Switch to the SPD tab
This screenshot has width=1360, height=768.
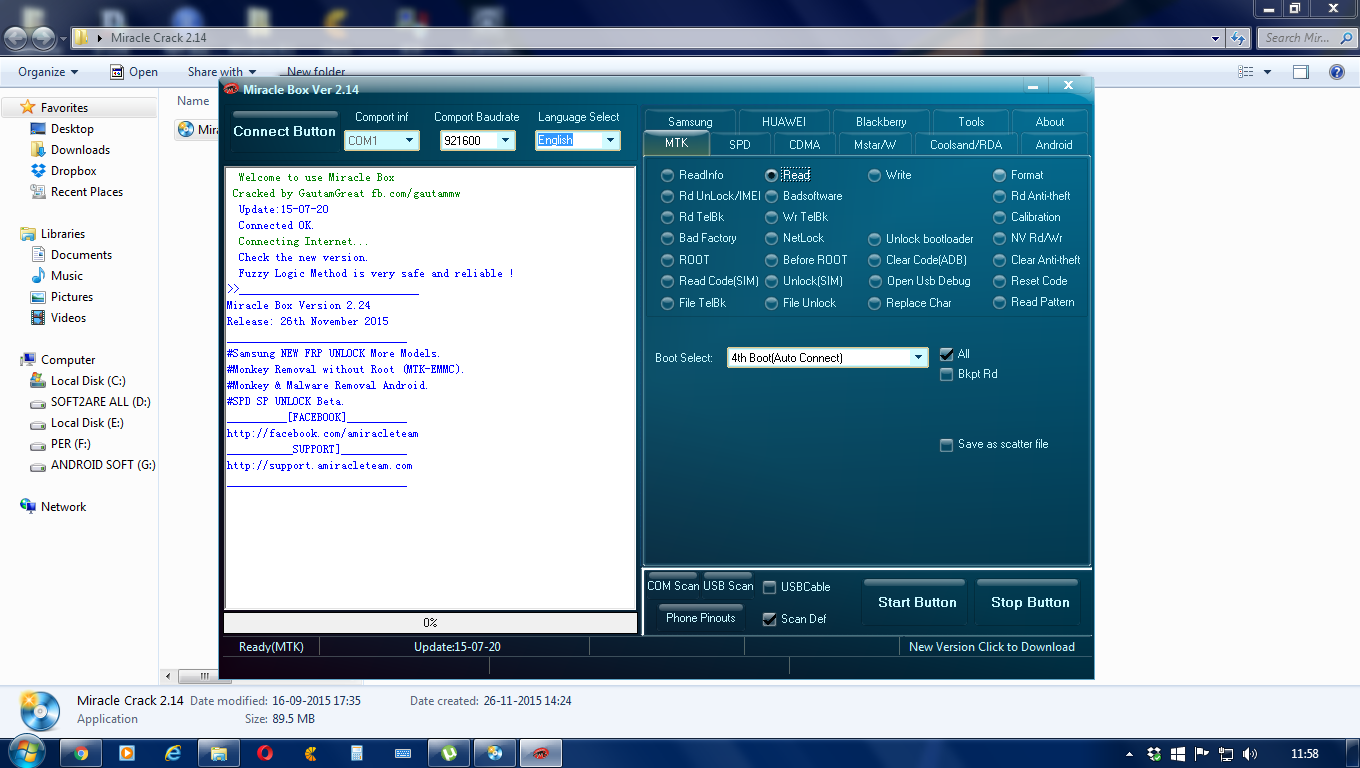pos(740,145)
